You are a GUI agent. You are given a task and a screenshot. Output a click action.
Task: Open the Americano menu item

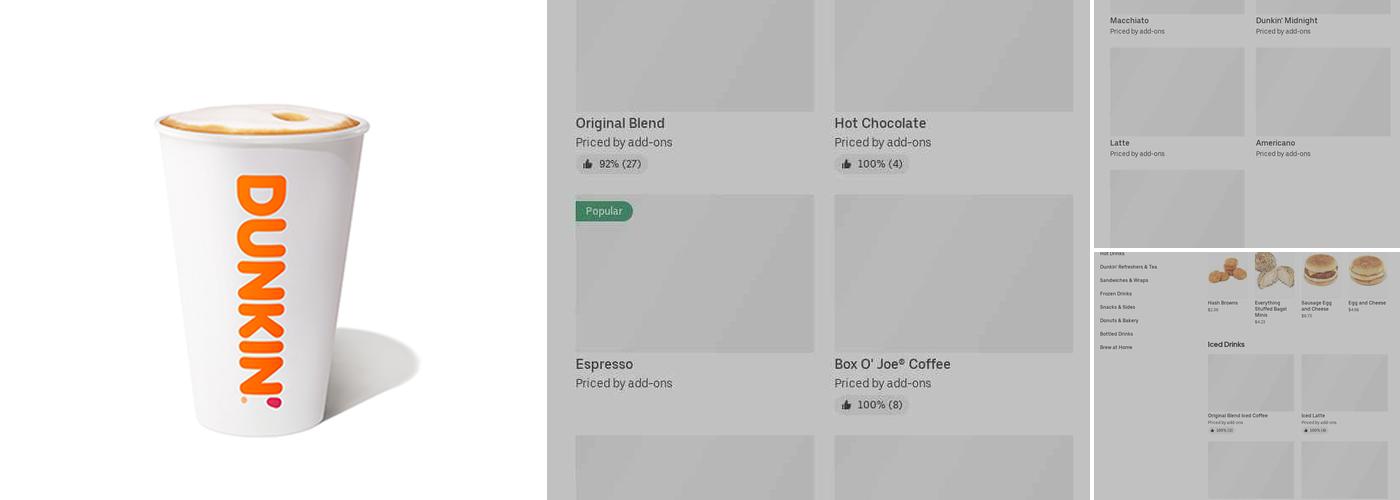[1322, 92]
